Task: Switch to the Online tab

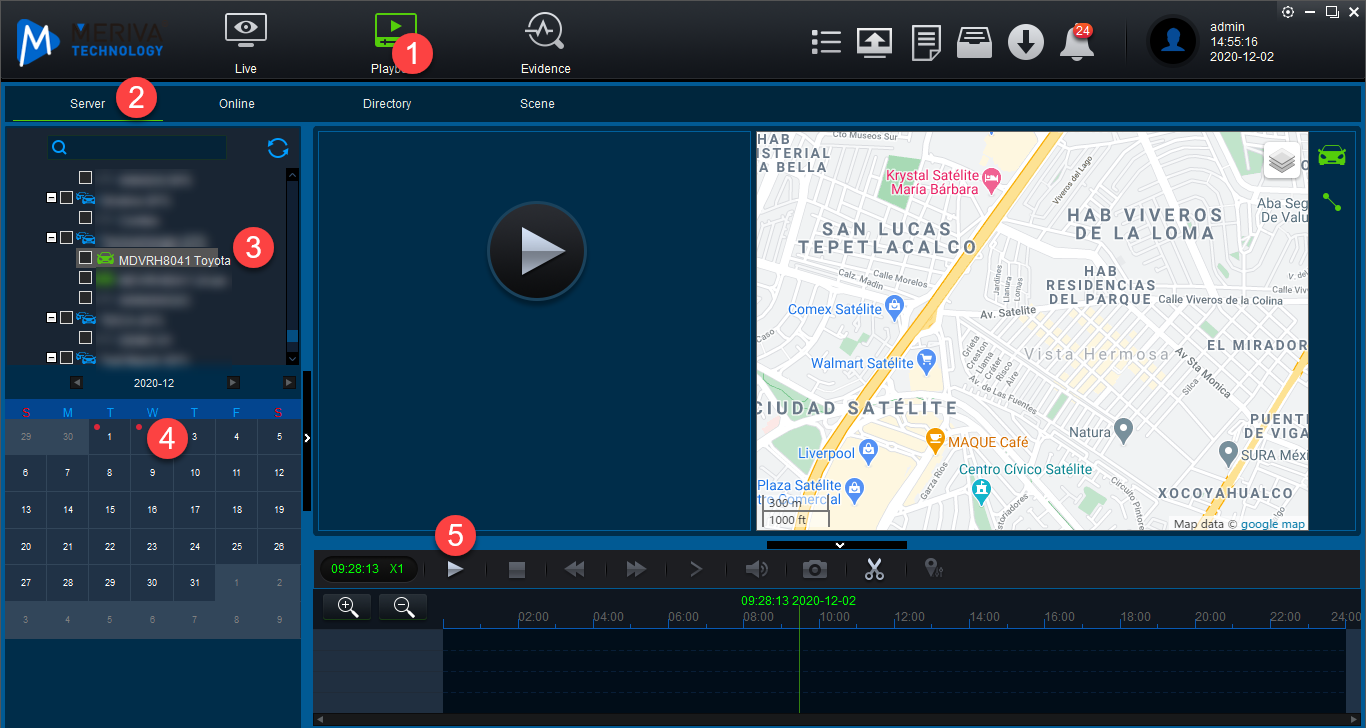Action: point(237,104)
